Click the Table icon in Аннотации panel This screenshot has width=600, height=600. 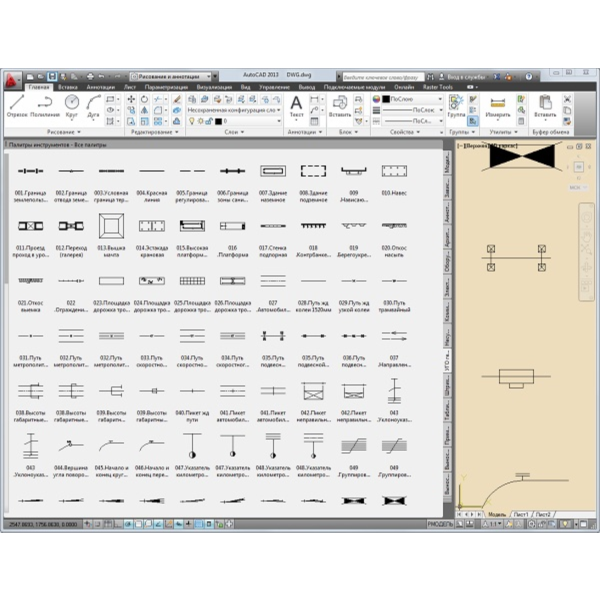(314, 121)
